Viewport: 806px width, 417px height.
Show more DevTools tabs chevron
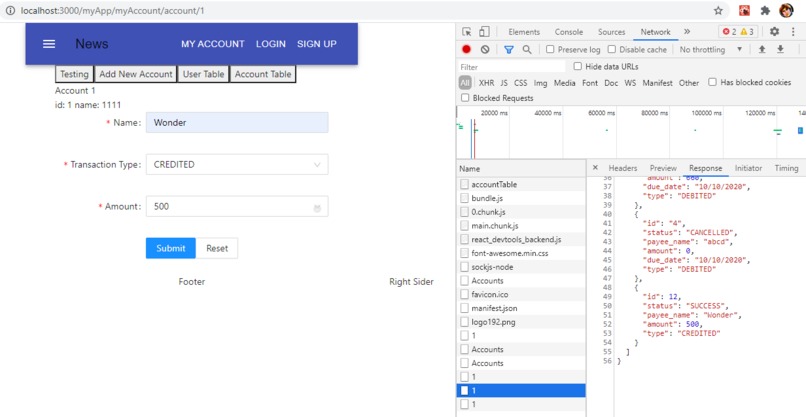[x=687, y=32]
